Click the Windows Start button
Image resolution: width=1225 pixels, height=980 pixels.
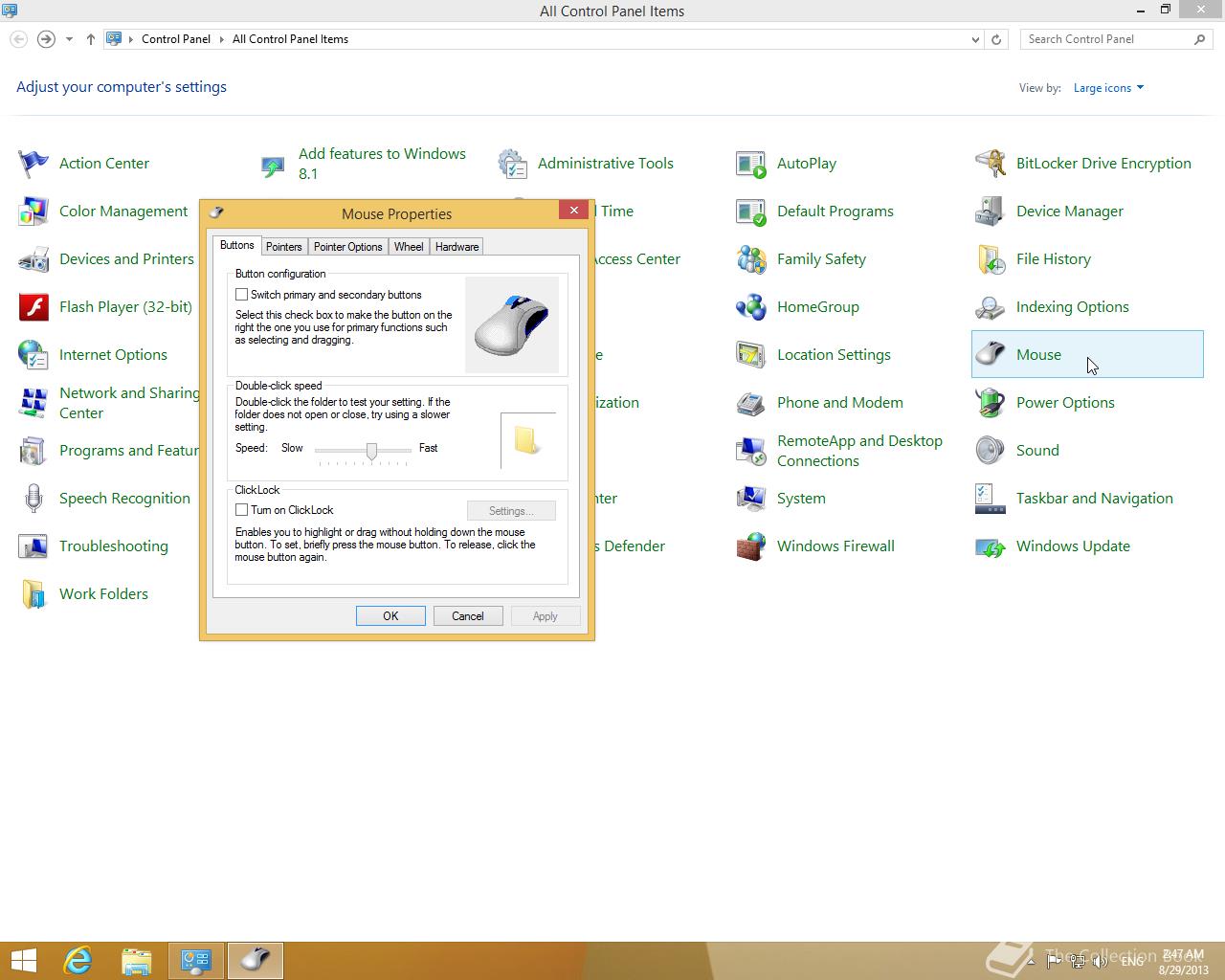[23, 960]
